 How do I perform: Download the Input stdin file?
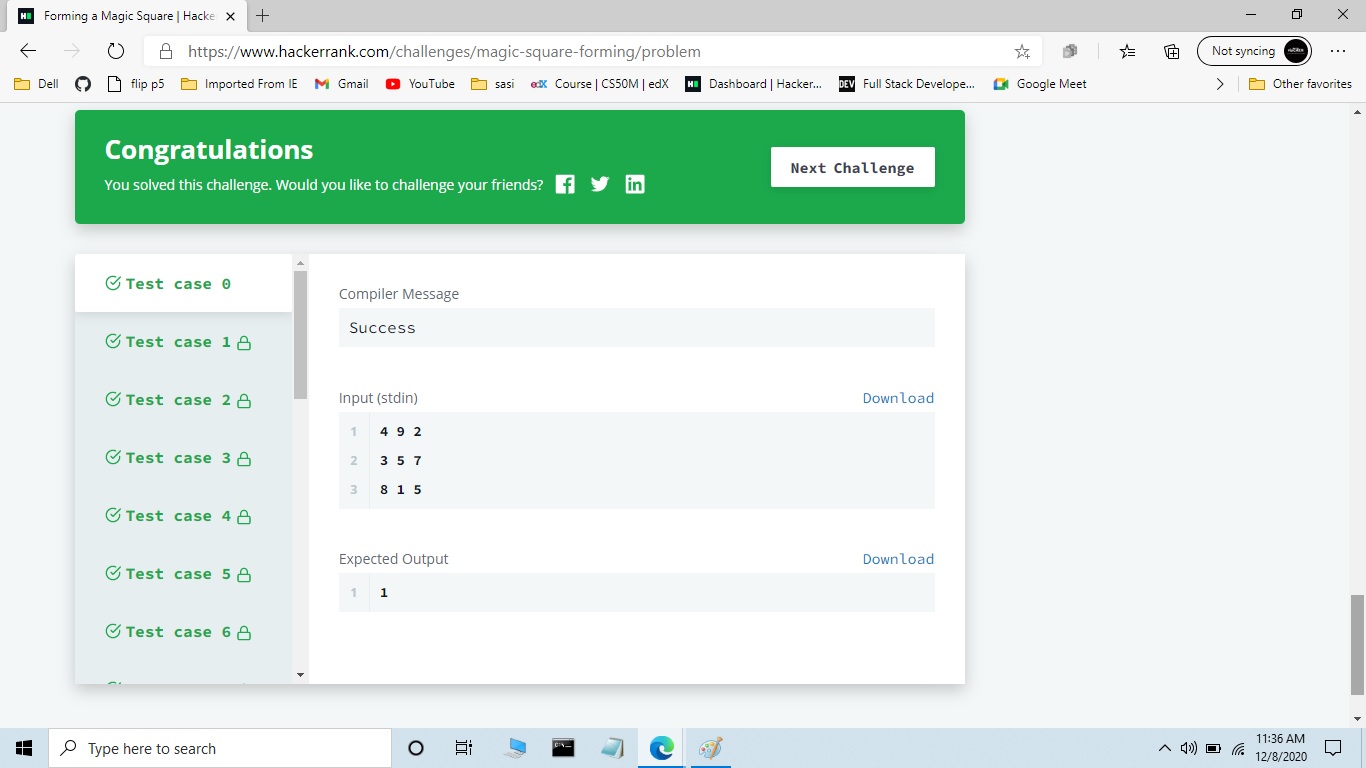(x=897, y=397)
